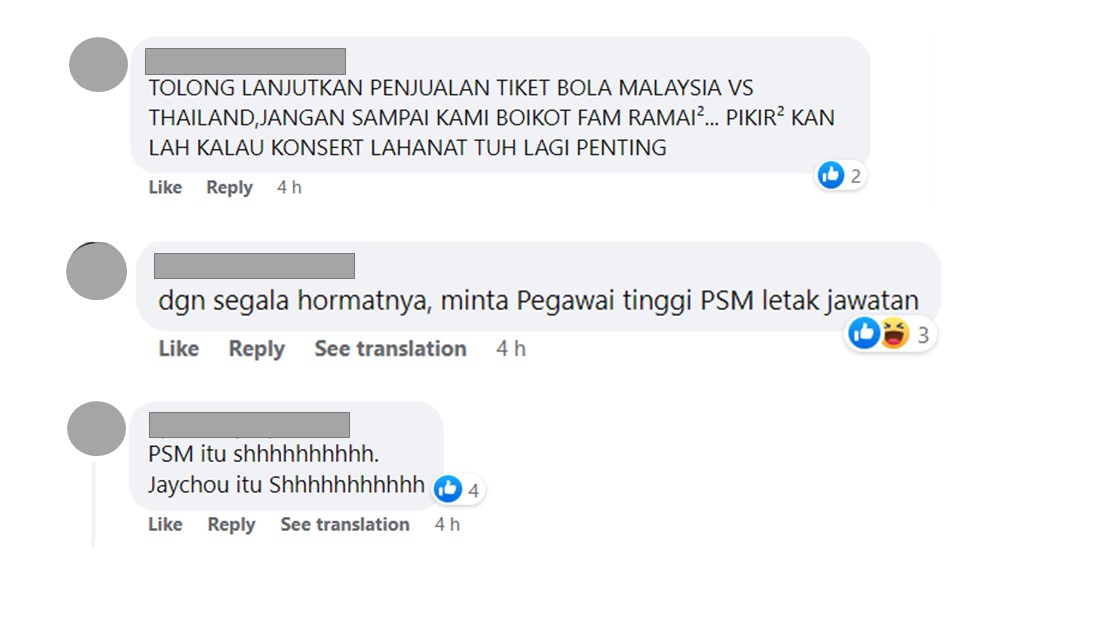Click reaction count 3 on second comment
Screen dimensions: 1100x619
click(923, 335)
